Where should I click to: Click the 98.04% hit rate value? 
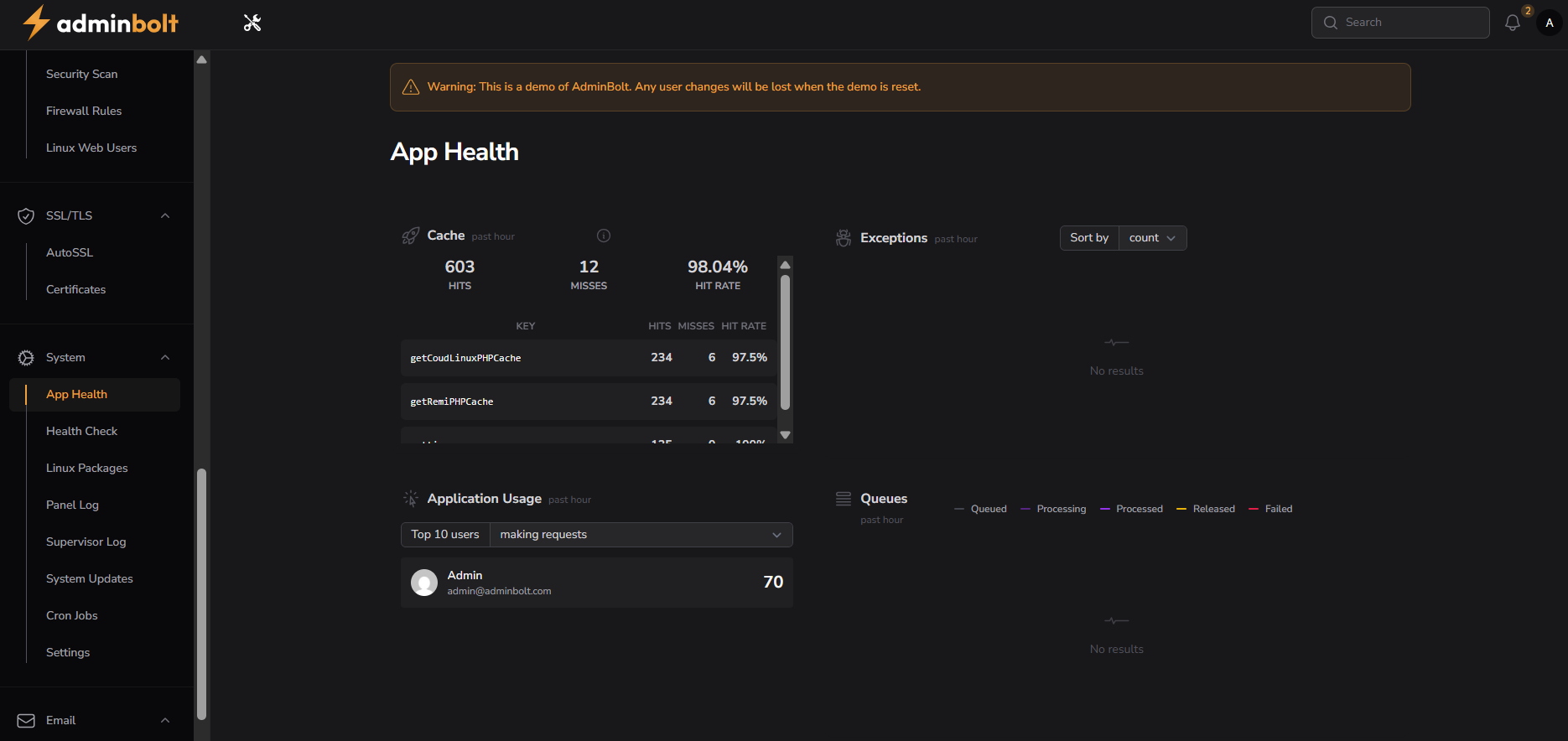(718, 267)
